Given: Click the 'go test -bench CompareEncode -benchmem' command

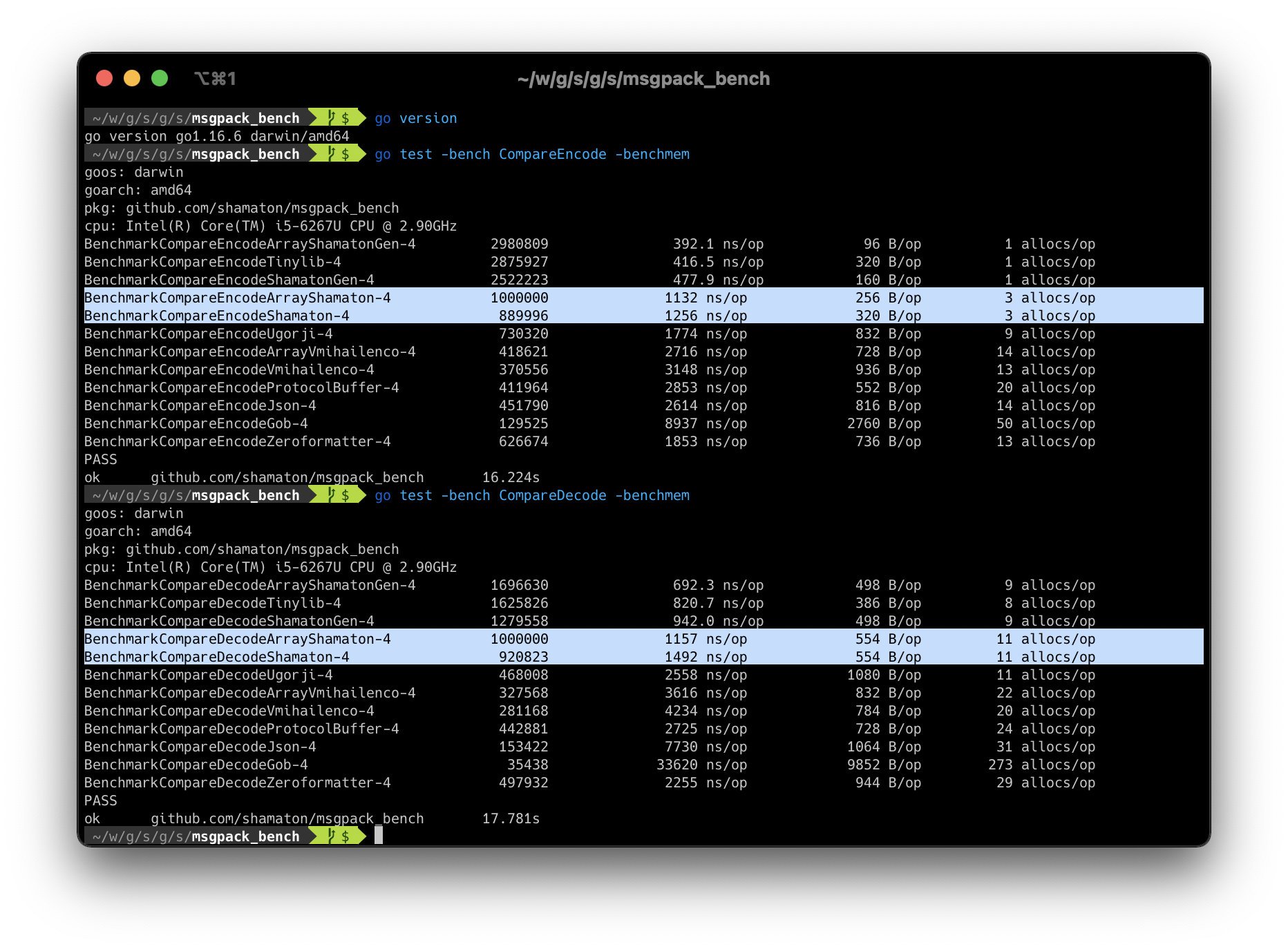Looking at the screenshot, I should point(532,154).
